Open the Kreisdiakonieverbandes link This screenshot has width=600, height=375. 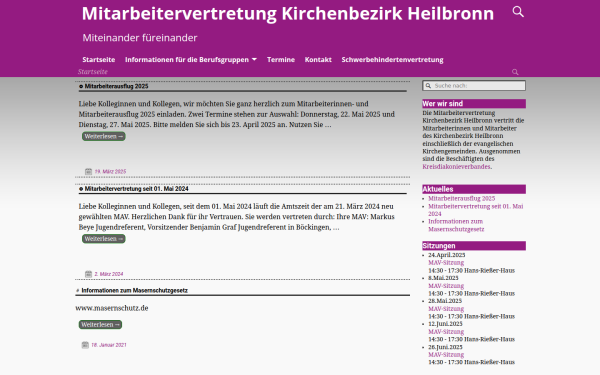click(x=456, y=167)
